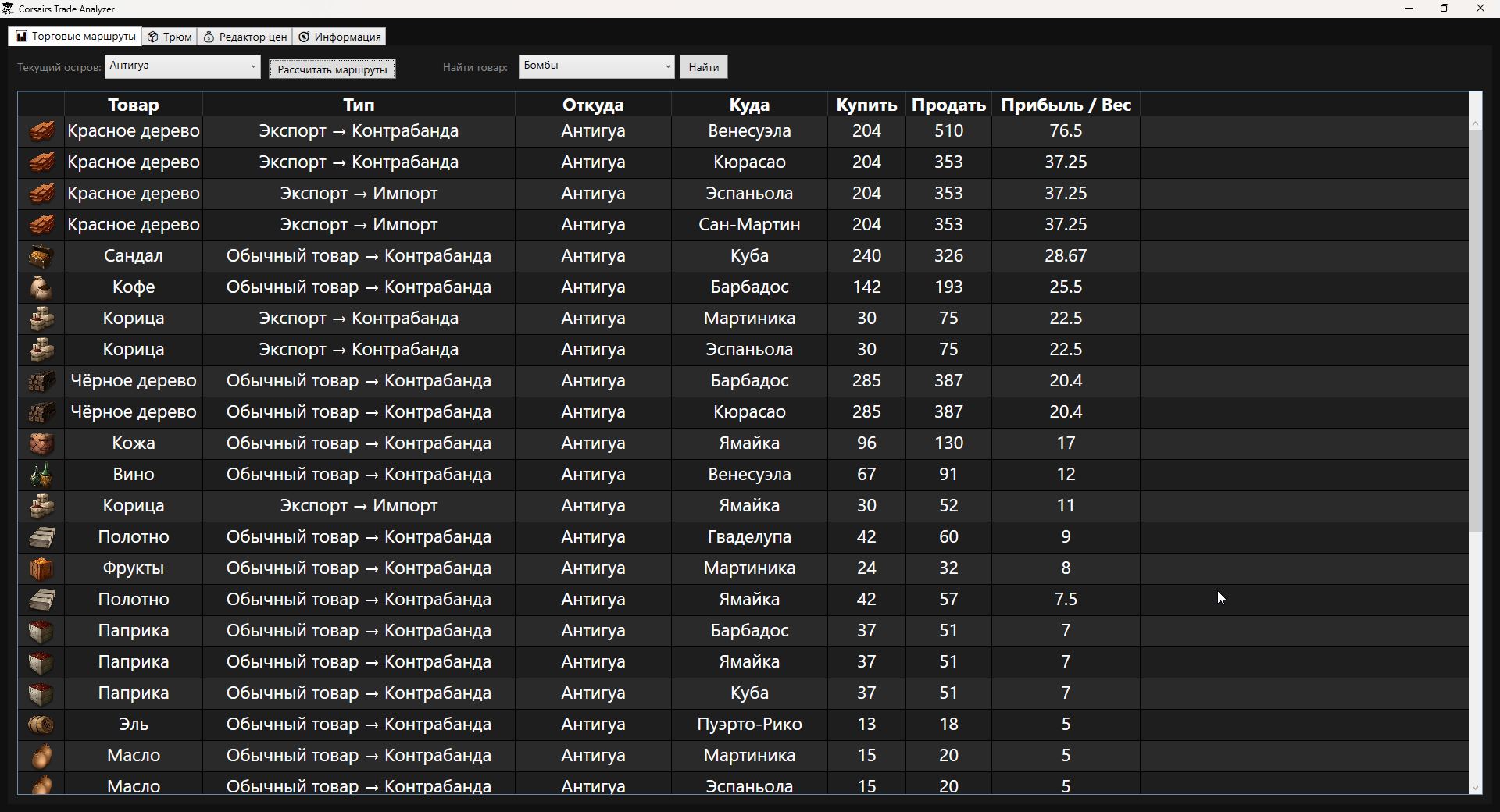Select the profit cell 28.67

click(x=1066, y=256)
